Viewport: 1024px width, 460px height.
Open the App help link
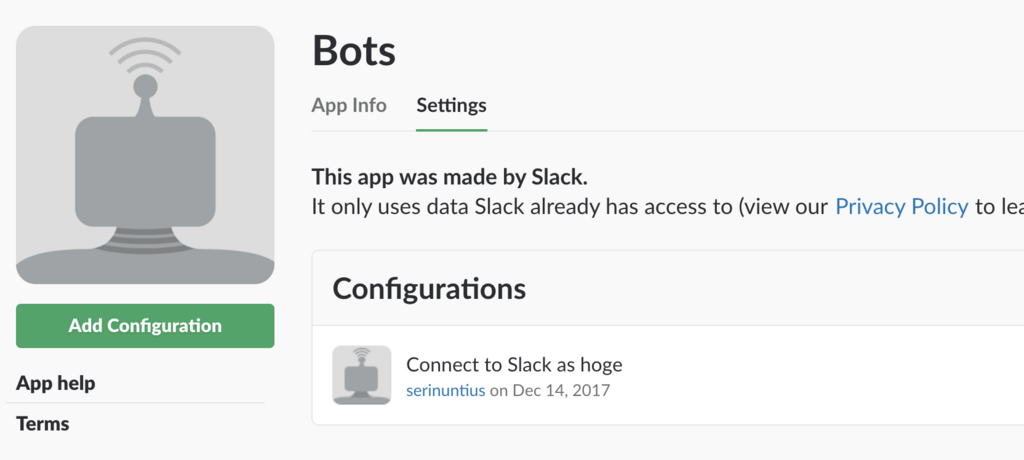click(56, 383)
